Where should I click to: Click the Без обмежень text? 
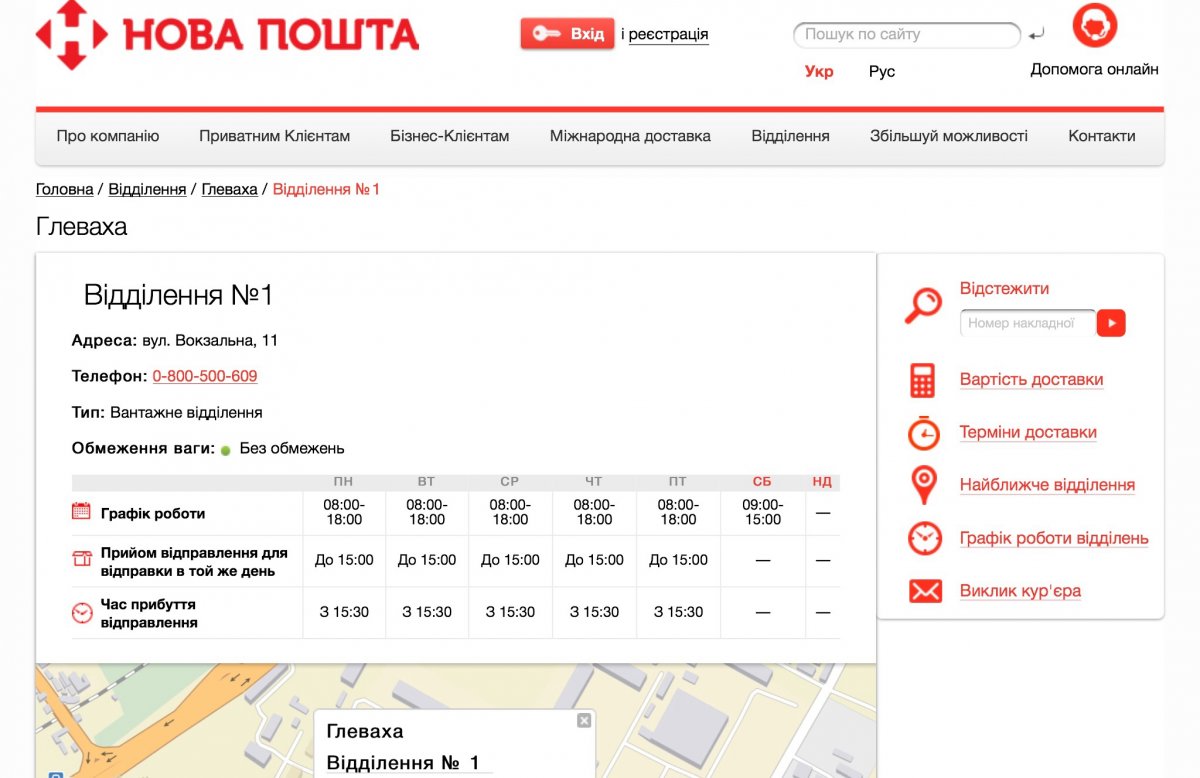(x=292, y=448)
